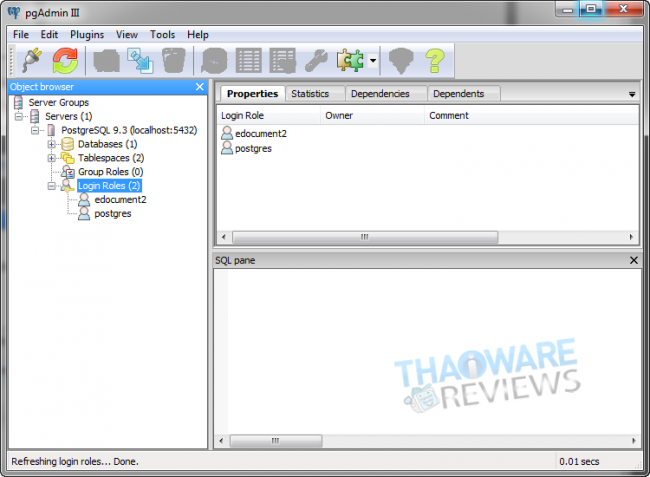
Task: Click the Filtered data view icon
Action: pos(282,61)
